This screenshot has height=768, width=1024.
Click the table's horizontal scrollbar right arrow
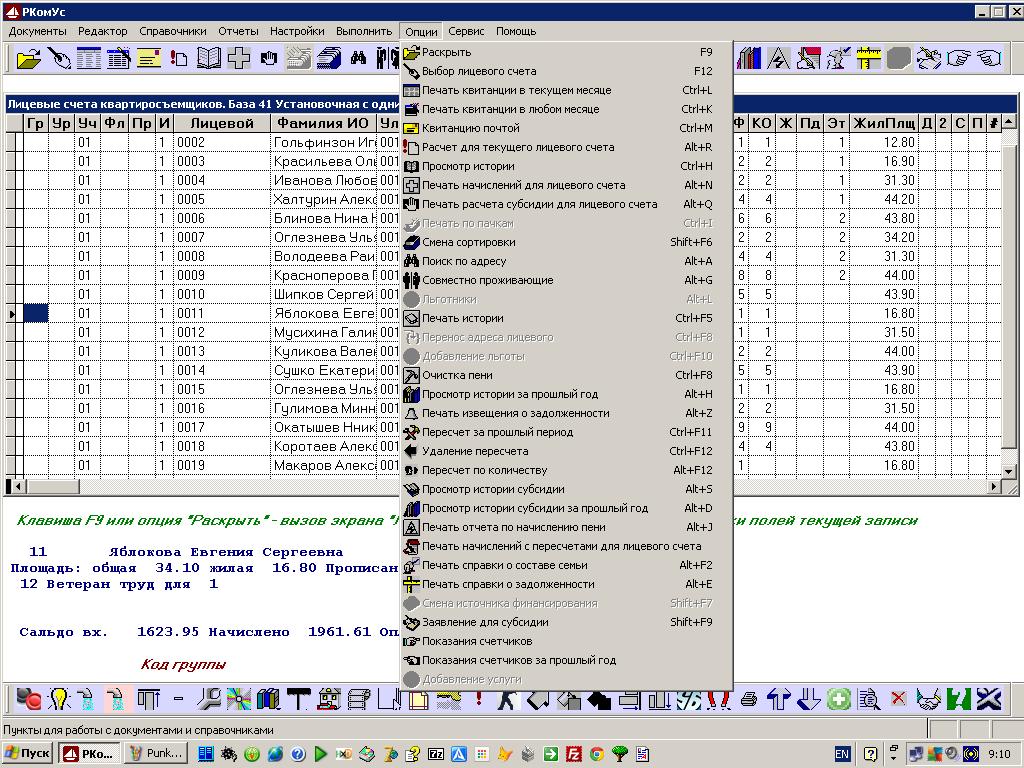point(995,487)
